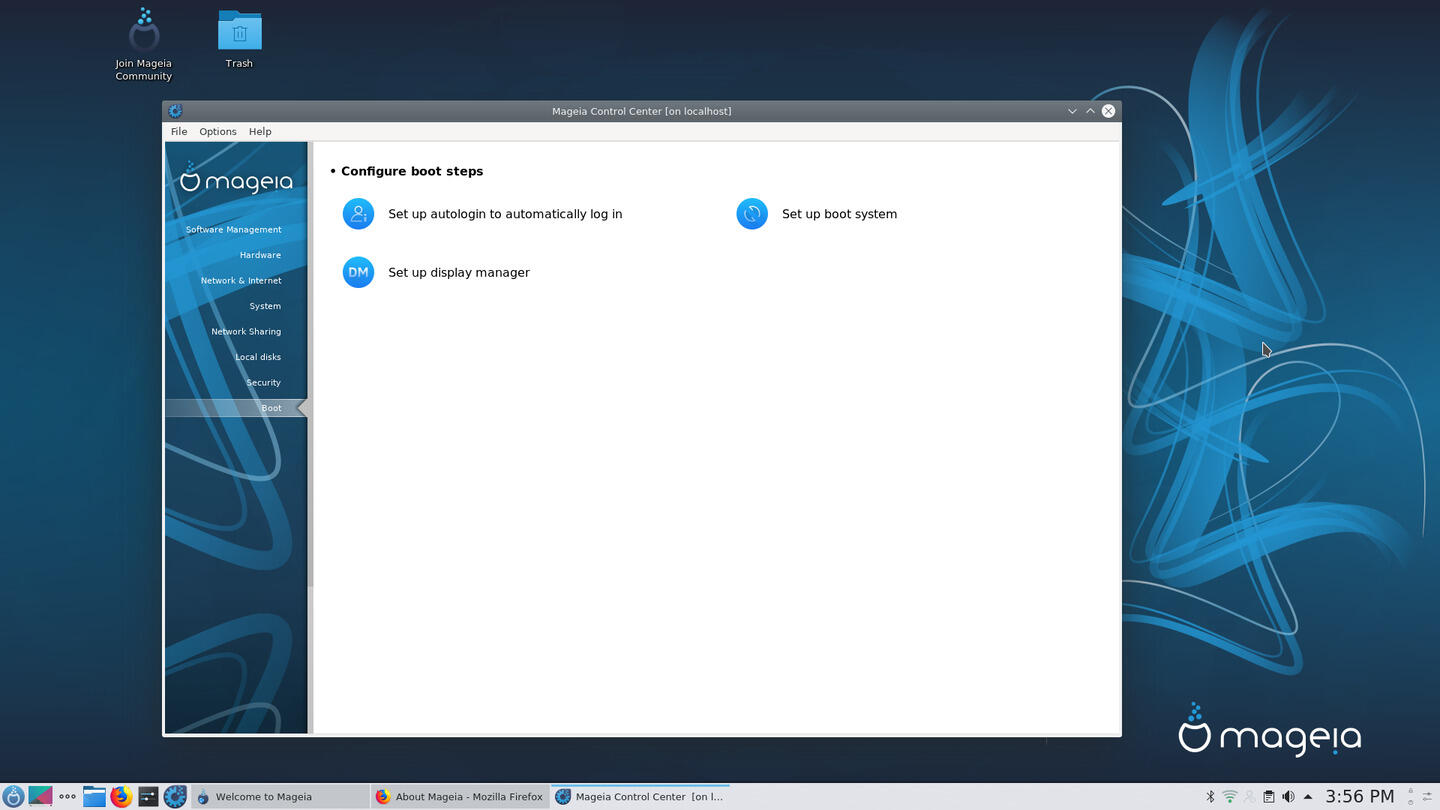Launch Firefox from the taskbar launcher

coord(121,796)
